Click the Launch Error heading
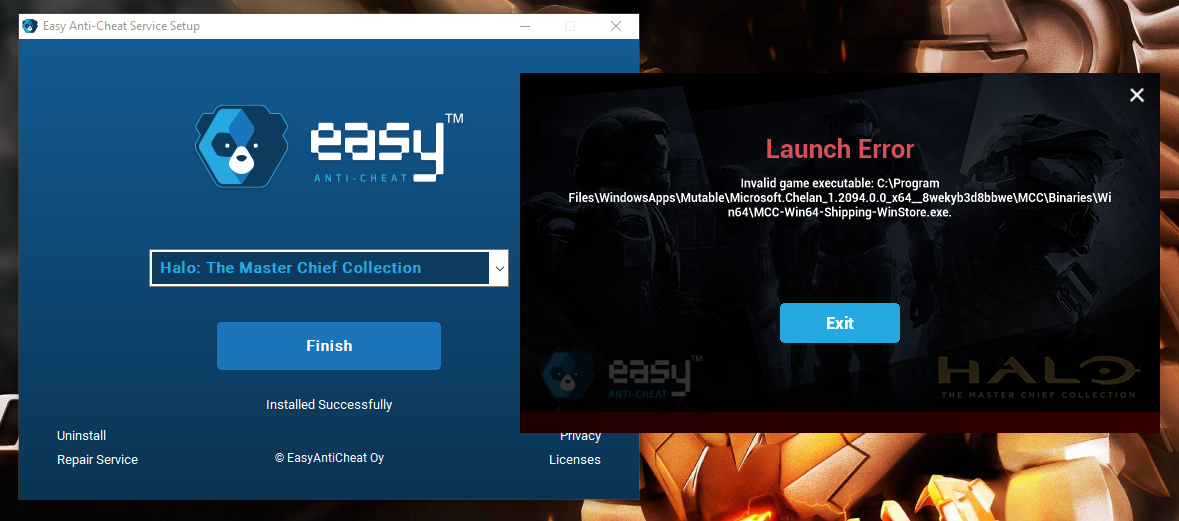1179x521 pixels. pos(839,149)
